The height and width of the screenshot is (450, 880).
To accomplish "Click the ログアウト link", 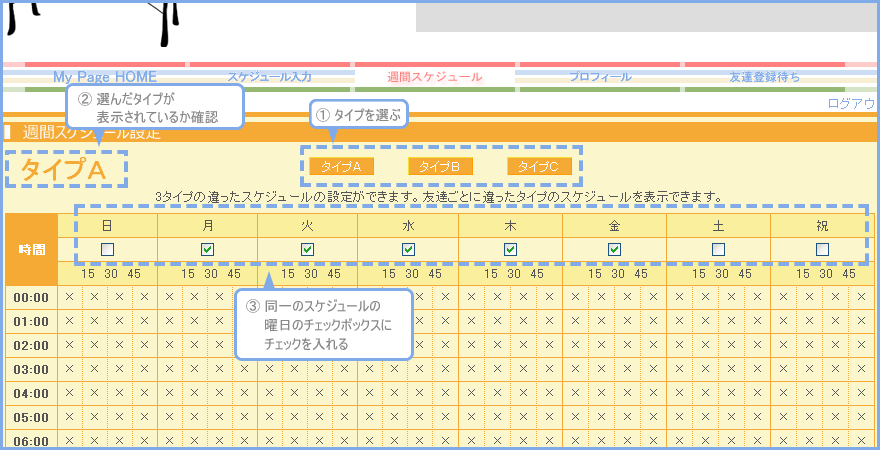I will [851, 104].
